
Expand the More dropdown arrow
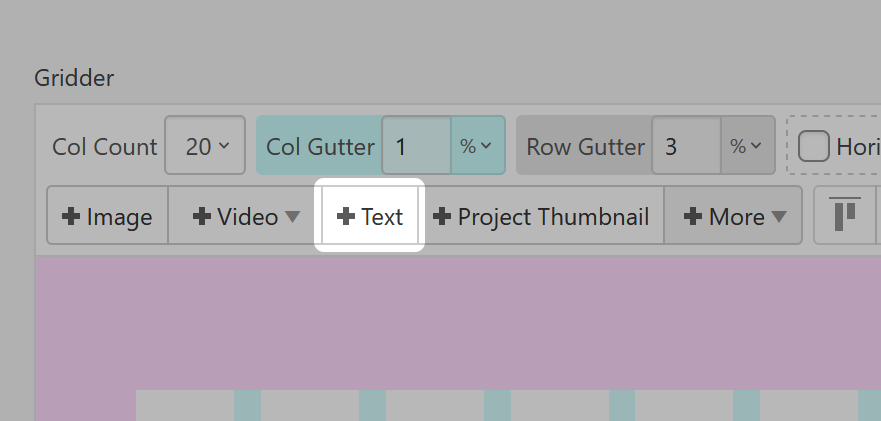coord(779,217)
